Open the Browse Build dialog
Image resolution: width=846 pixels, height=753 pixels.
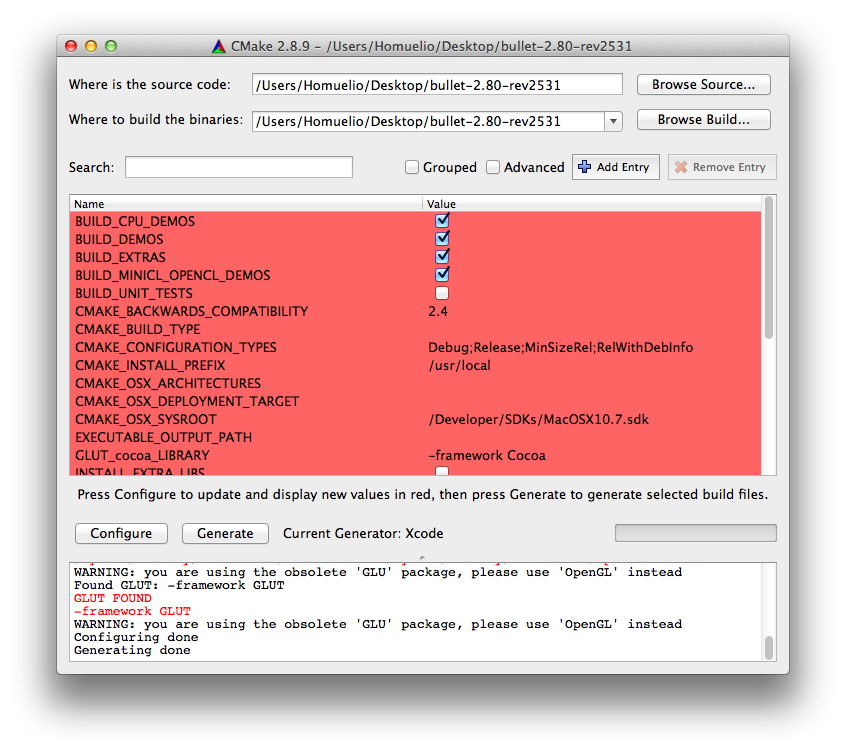click(703, 120)
